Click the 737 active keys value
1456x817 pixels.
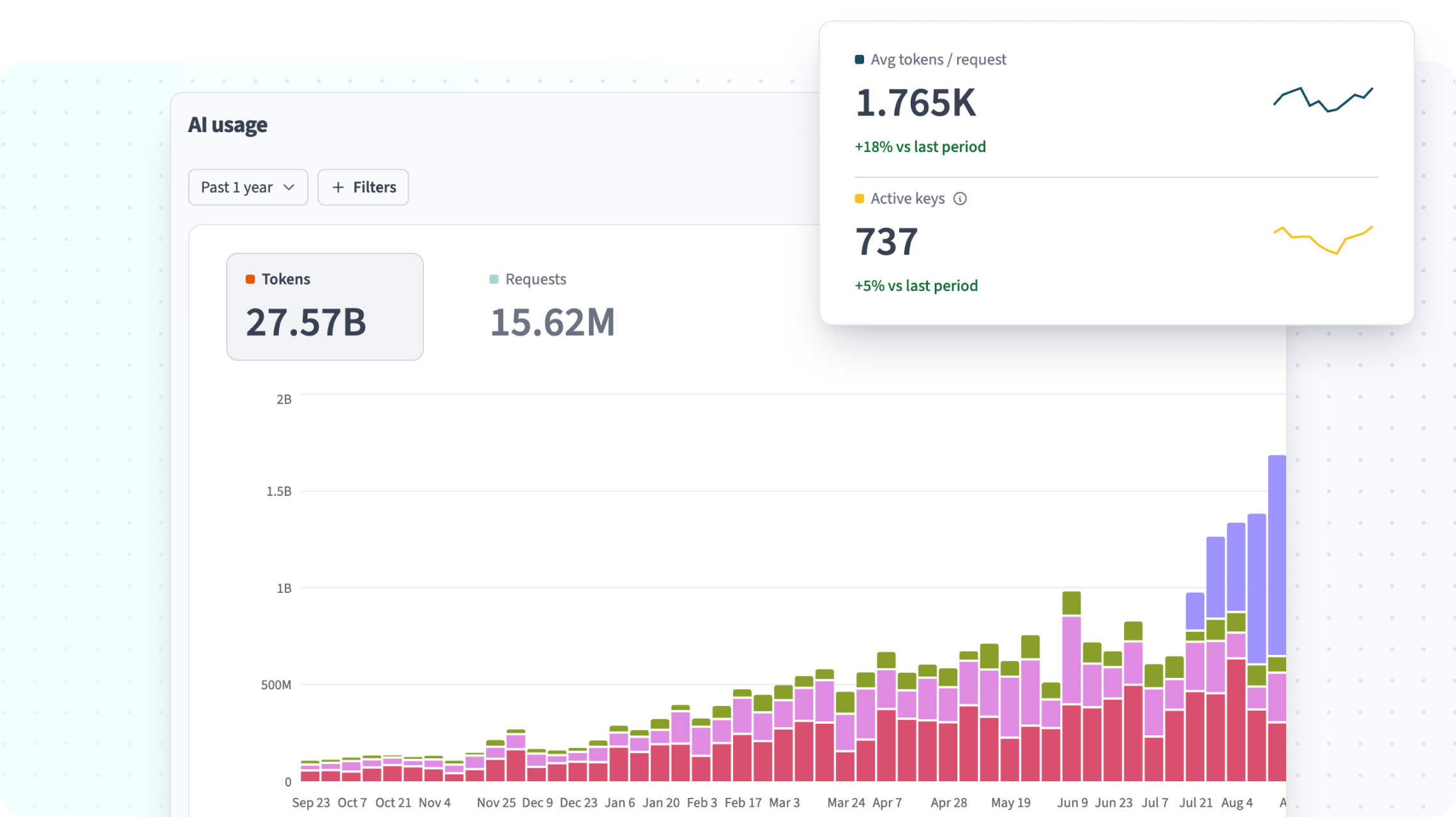click(x=886, y=242)
